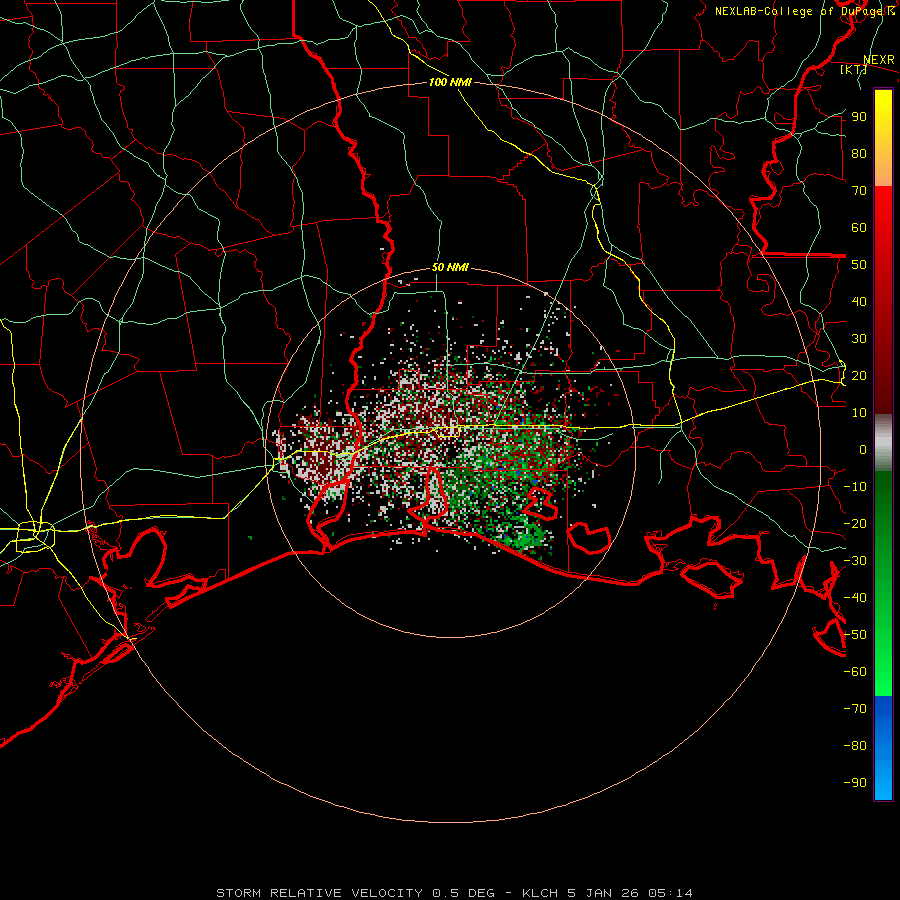Click the -20 value on the scale
This screenshot has width=900, height=900.
(856, 524)
